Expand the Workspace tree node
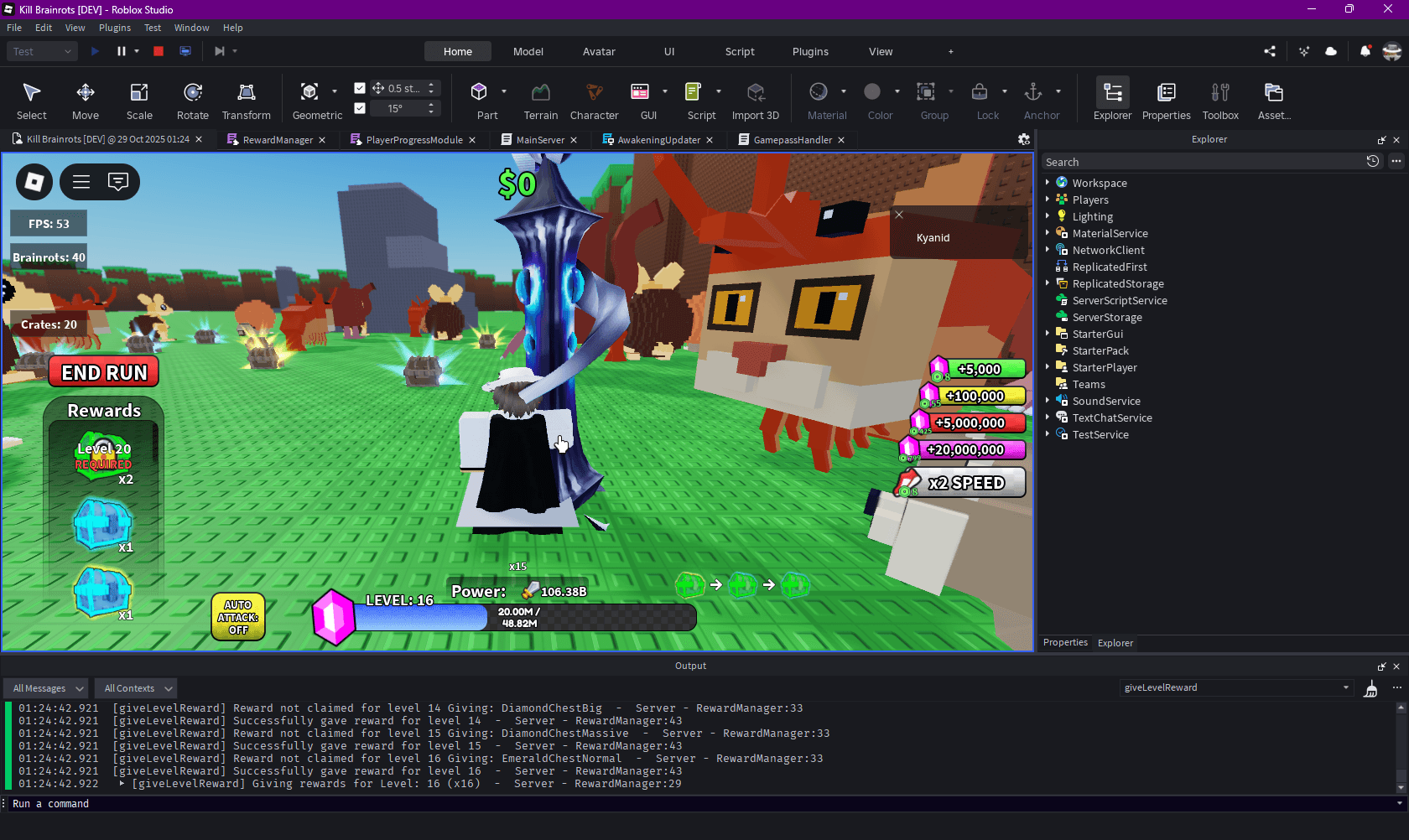The image size is (1409, 840). click(x=1048, y=183)
